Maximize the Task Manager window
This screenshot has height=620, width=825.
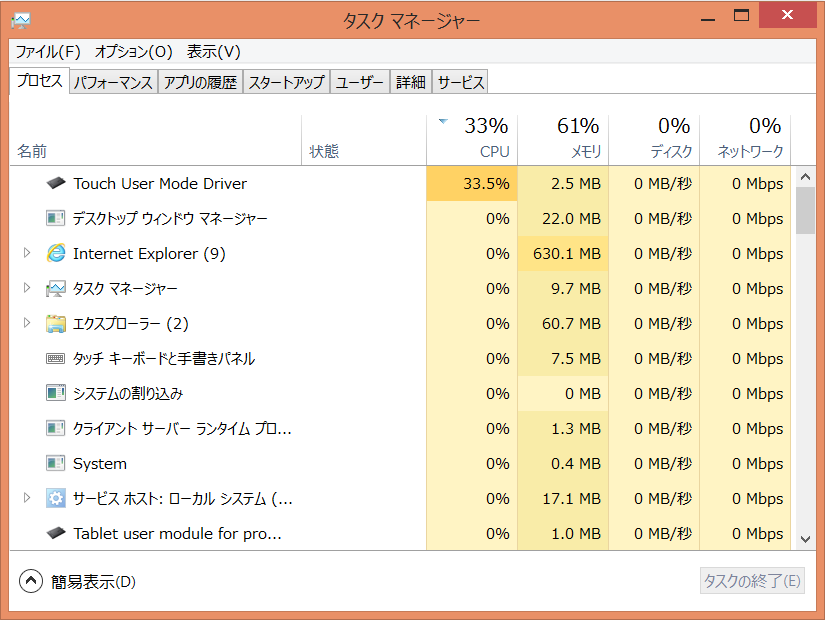click(741, 16)
